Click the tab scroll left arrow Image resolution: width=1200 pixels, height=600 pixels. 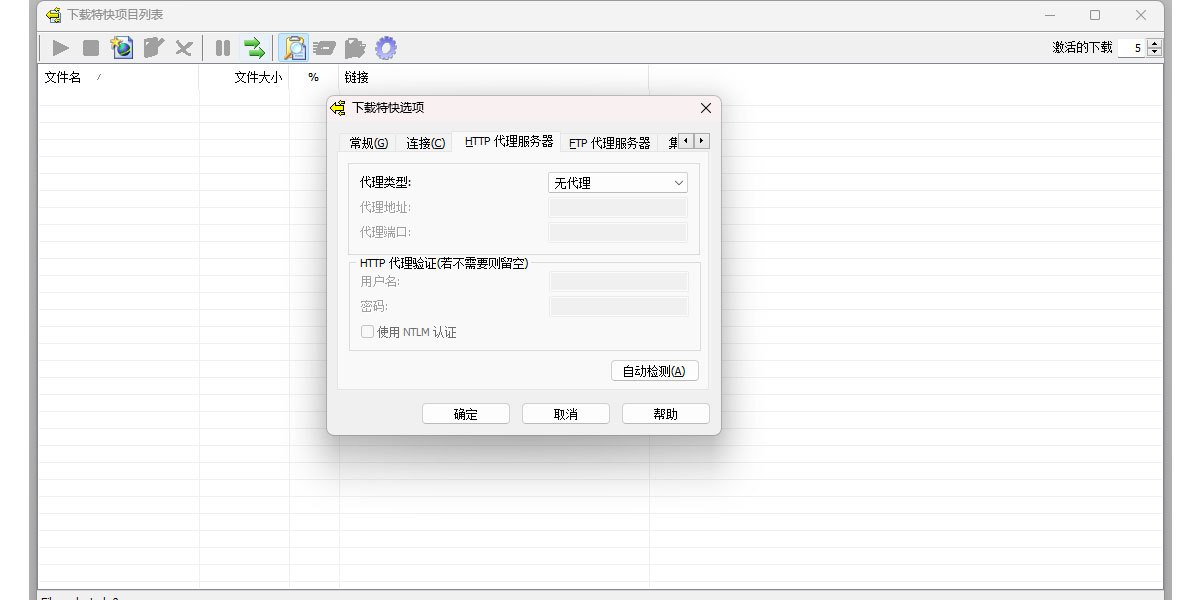(x=686, y=141)
